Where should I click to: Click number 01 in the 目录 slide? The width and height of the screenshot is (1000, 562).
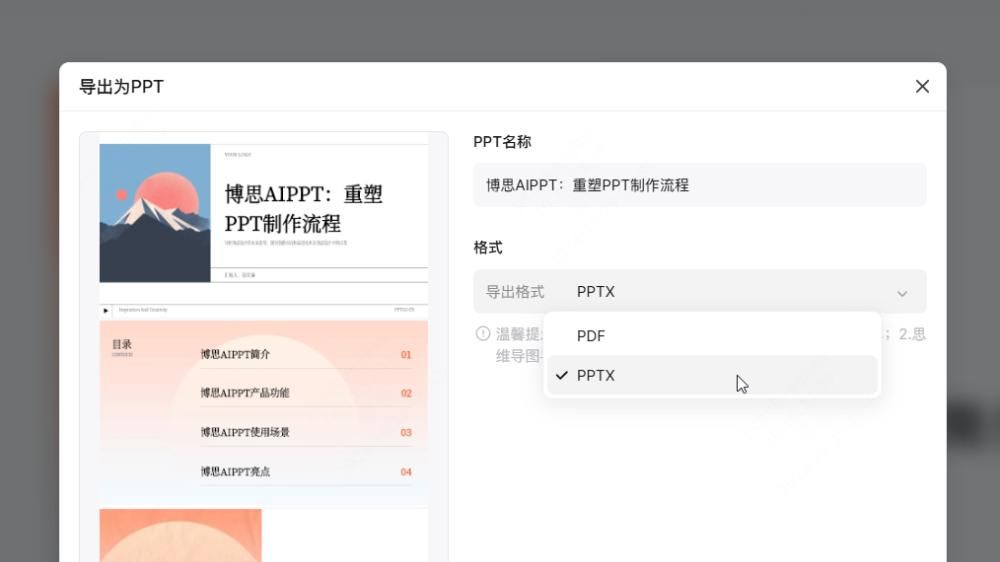[406, 355]
